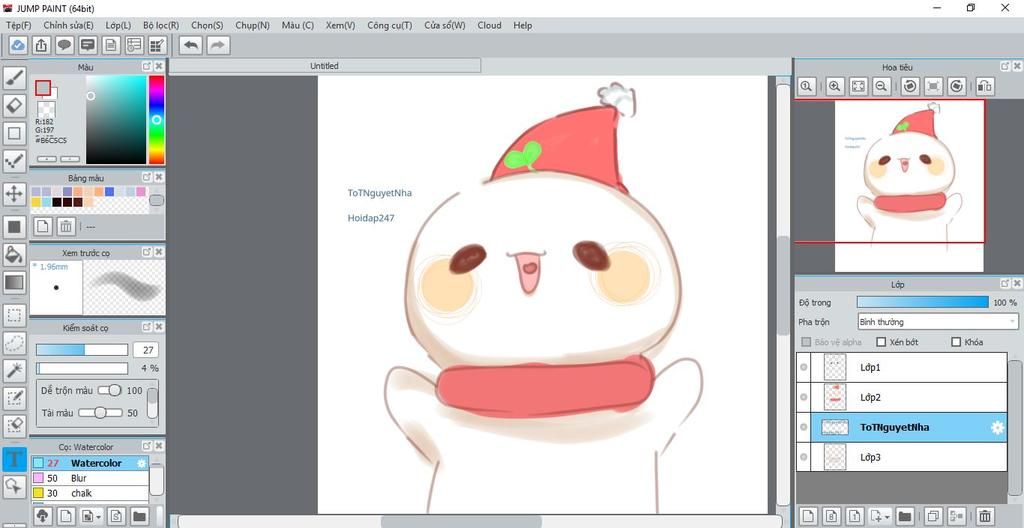This screenshot has height=528, width=1024.
Task: Open the Bộ lọc(R) menu
Action: click(x=161, y=25)
